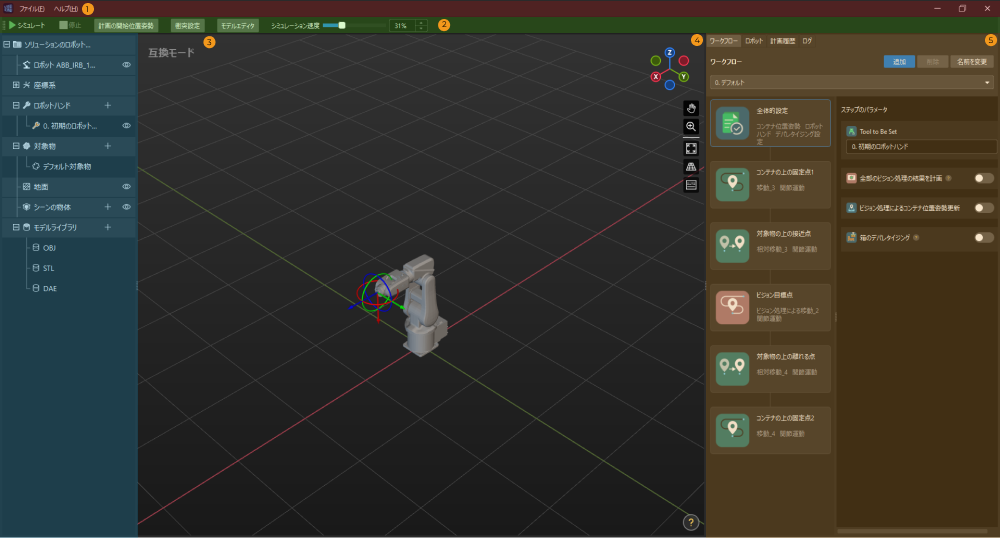Click the perspective grid view icon
The width and height of the screenshot is (1000, 542).
tap(691, 166)
